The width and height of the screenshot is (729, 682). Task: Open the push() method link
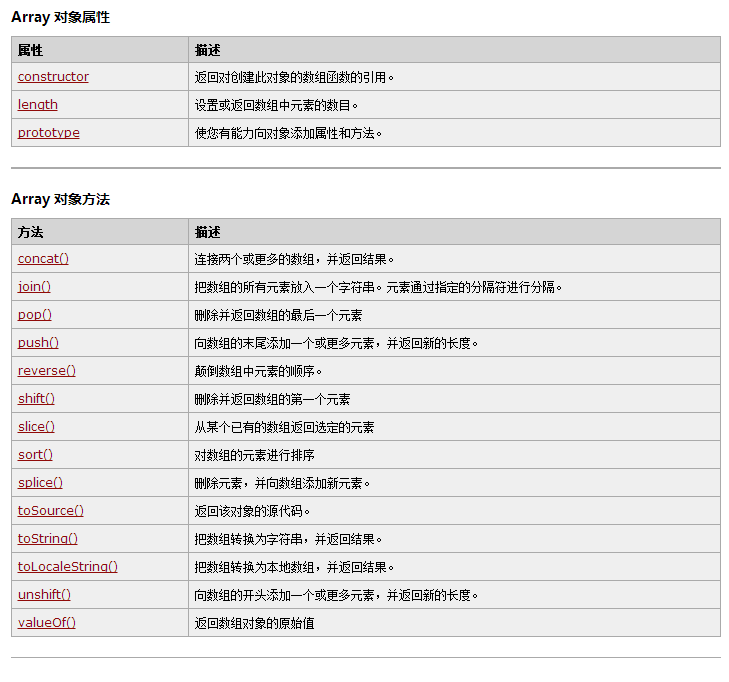(38, 343)
